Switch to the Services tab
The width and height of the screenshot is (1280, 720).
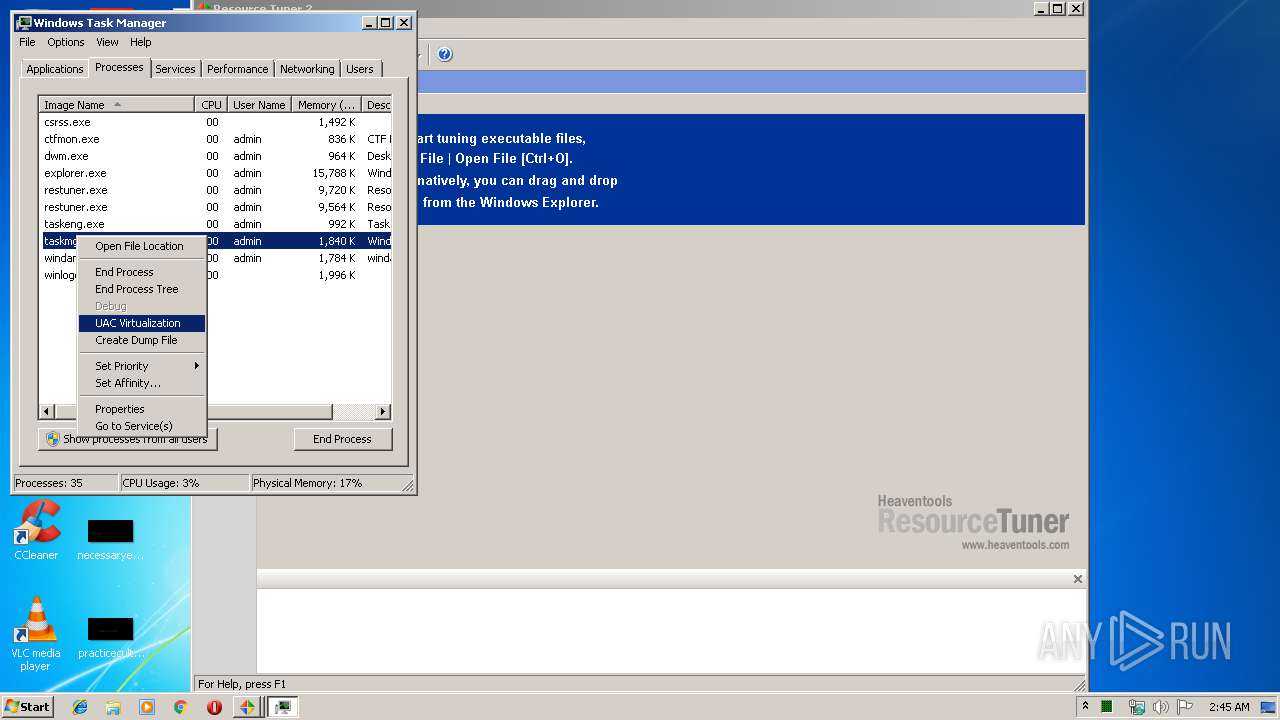click(x=175, y=69)
